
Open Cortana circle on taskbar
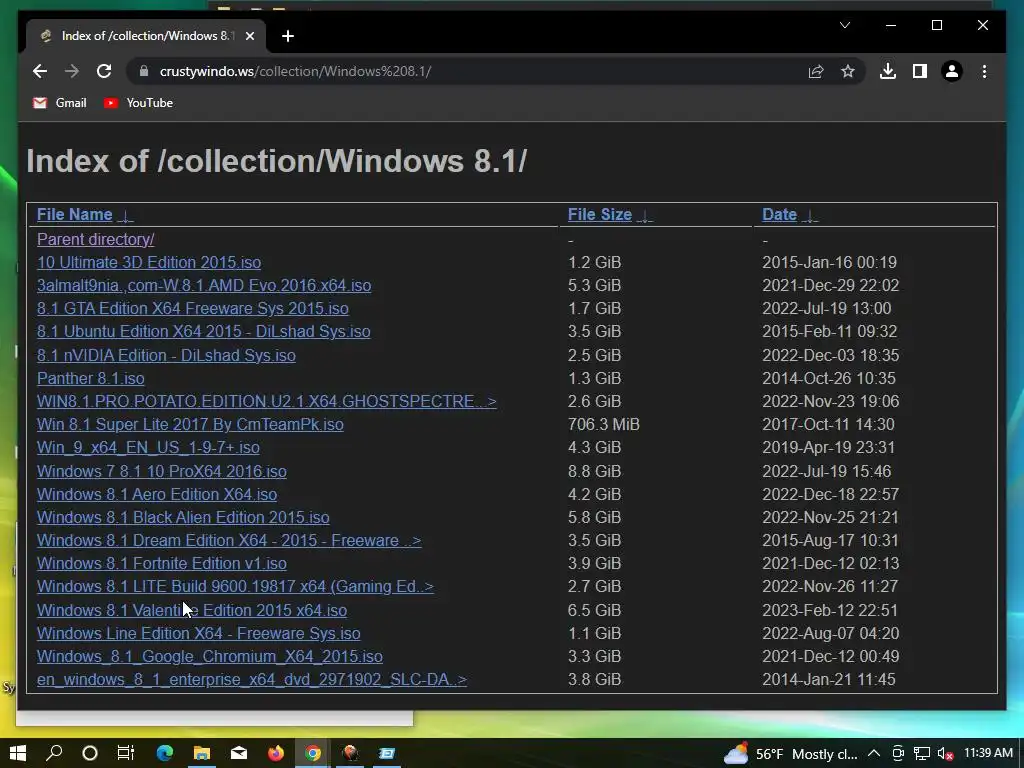(90, 753)
